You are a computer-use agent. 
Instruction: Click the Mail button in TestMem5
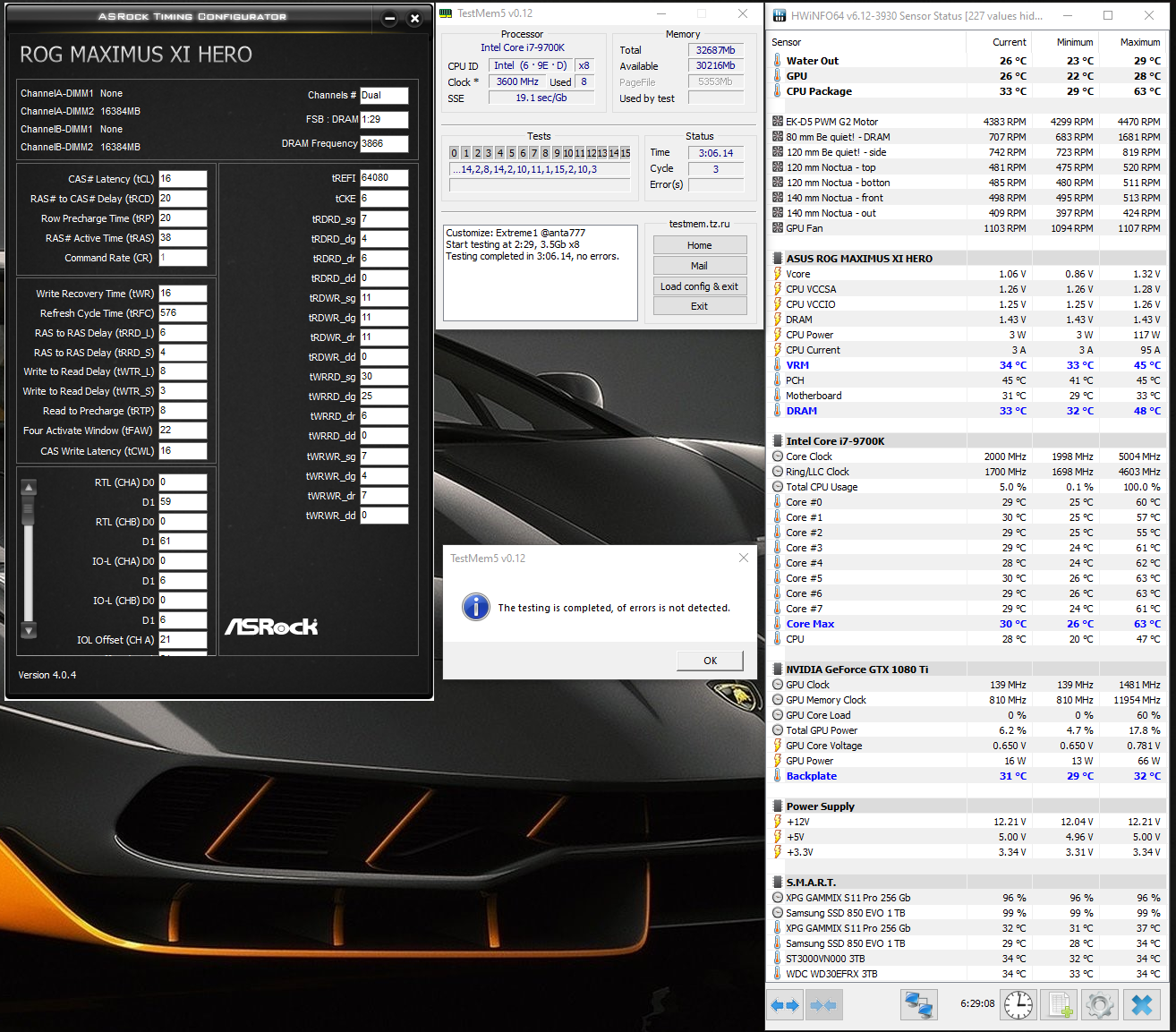pyautogui.click(x=700, y=266)
